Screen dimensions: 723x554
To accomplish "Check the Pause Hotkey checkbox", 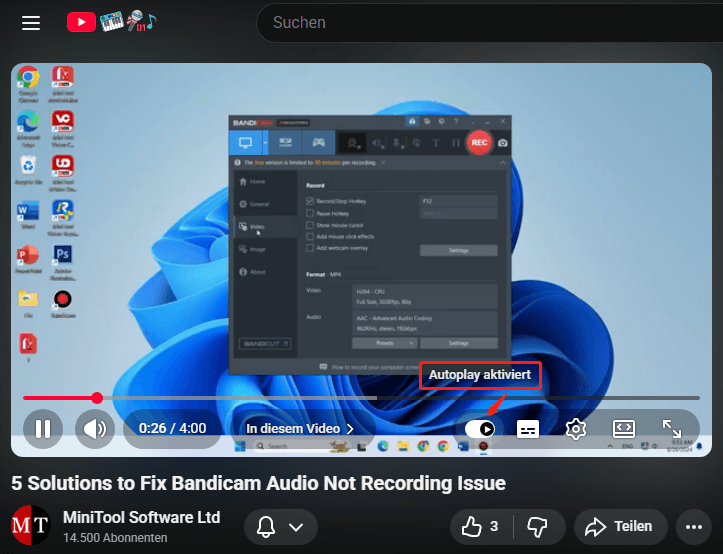I will coord(310,213).
